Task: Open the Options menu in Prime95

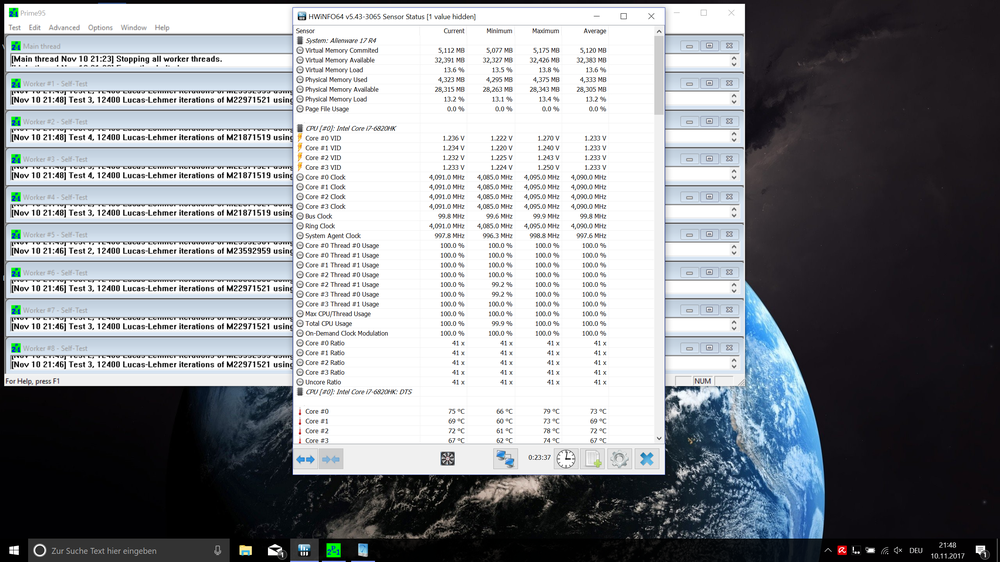Action: 100,28
